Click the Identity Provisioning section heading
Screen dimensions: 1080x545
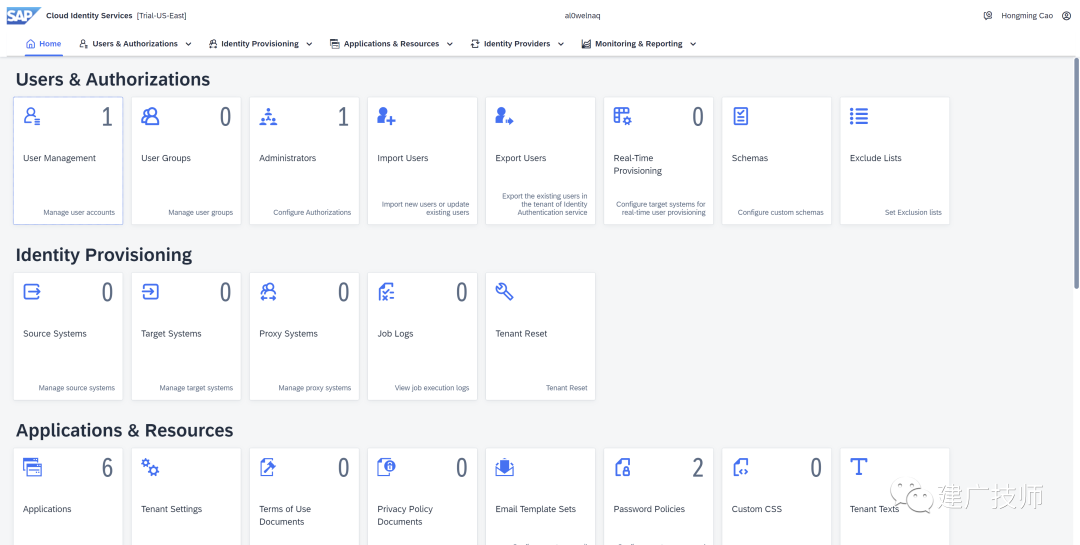(x=104, y=255)
